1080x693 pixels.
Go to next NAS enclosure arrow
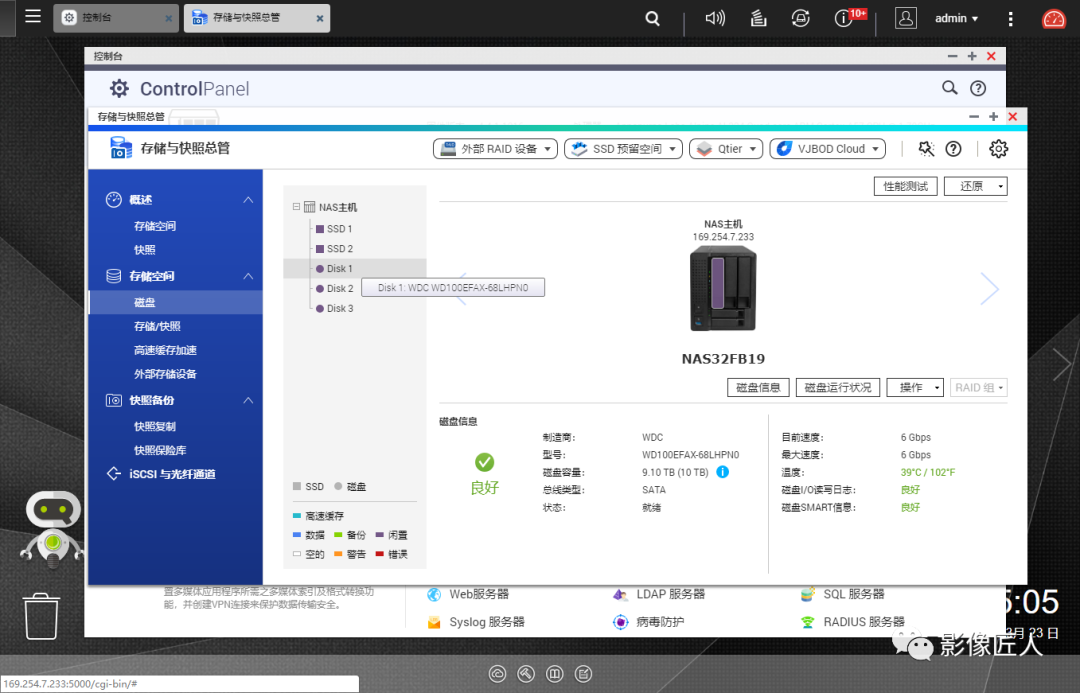tap(989, 289)
